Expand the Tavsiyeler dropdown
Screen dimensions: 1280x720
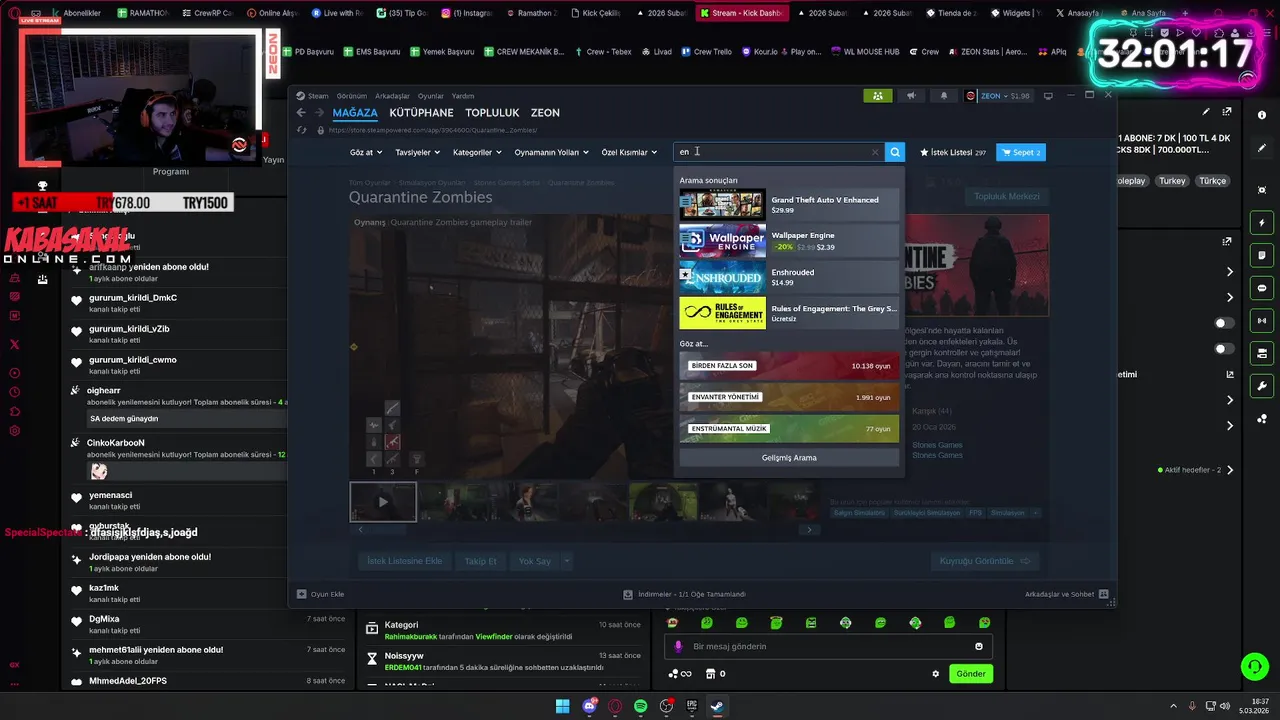(x=418, y=152)
